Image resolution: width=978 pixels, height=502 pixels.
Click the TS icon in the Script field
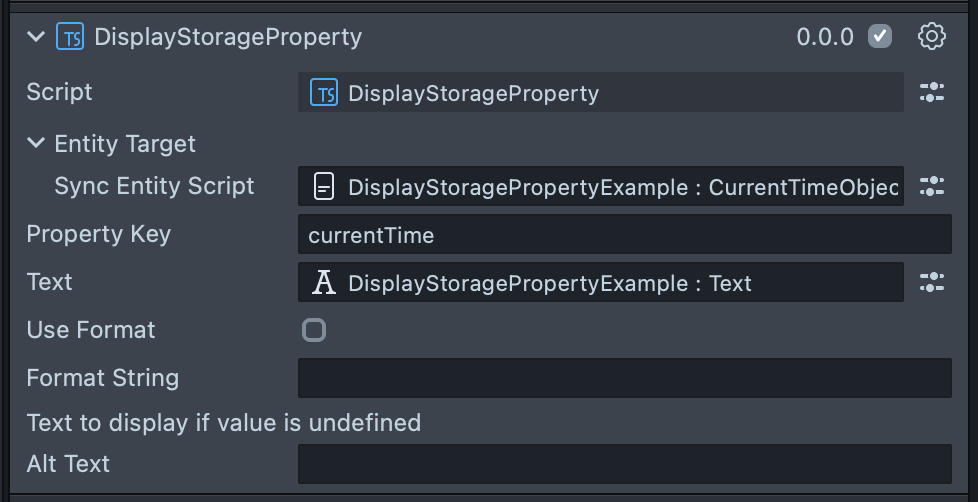coord(324,93)
